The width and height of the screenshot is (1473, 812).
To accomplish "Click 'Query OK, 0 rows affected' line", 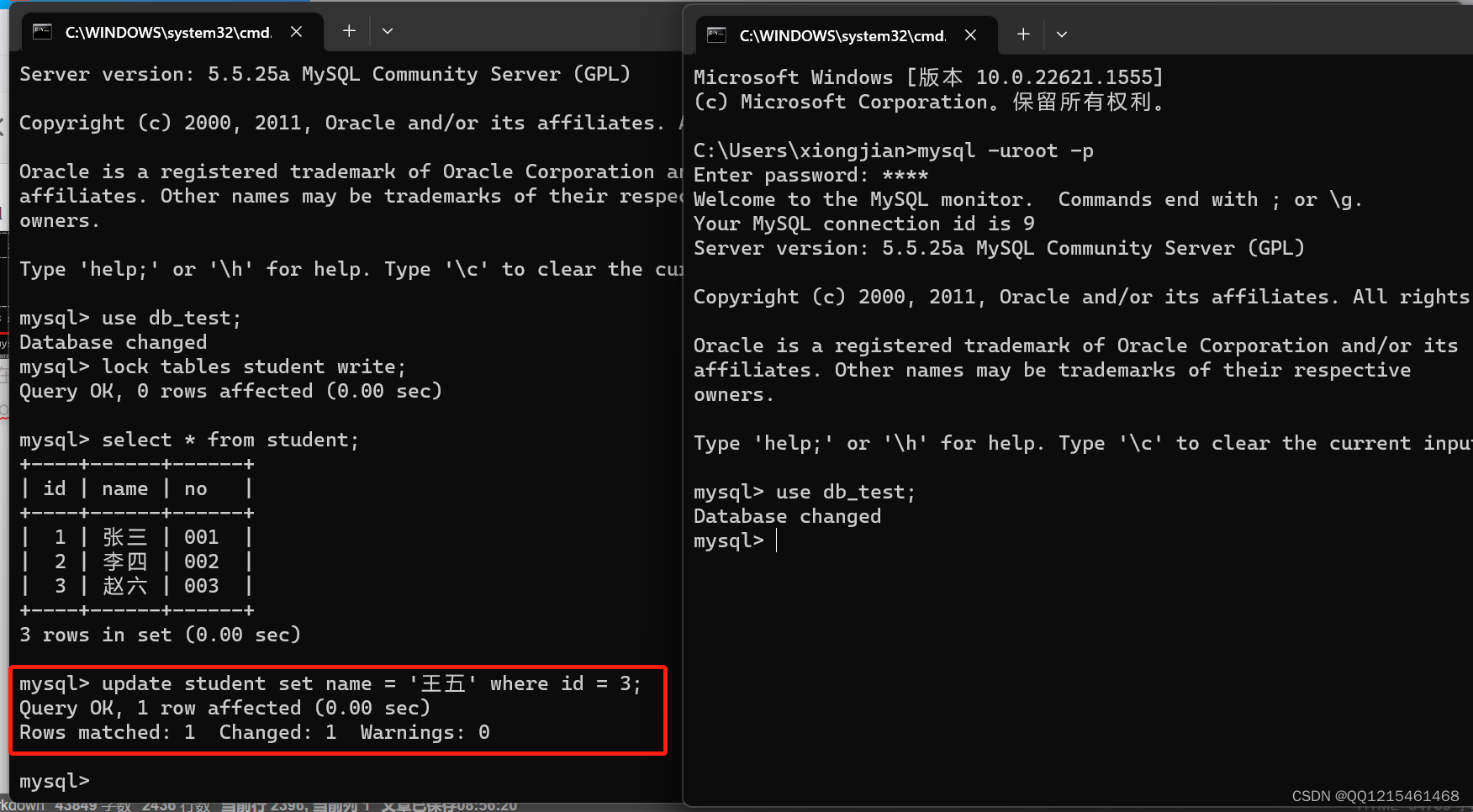I will (230, 392).
